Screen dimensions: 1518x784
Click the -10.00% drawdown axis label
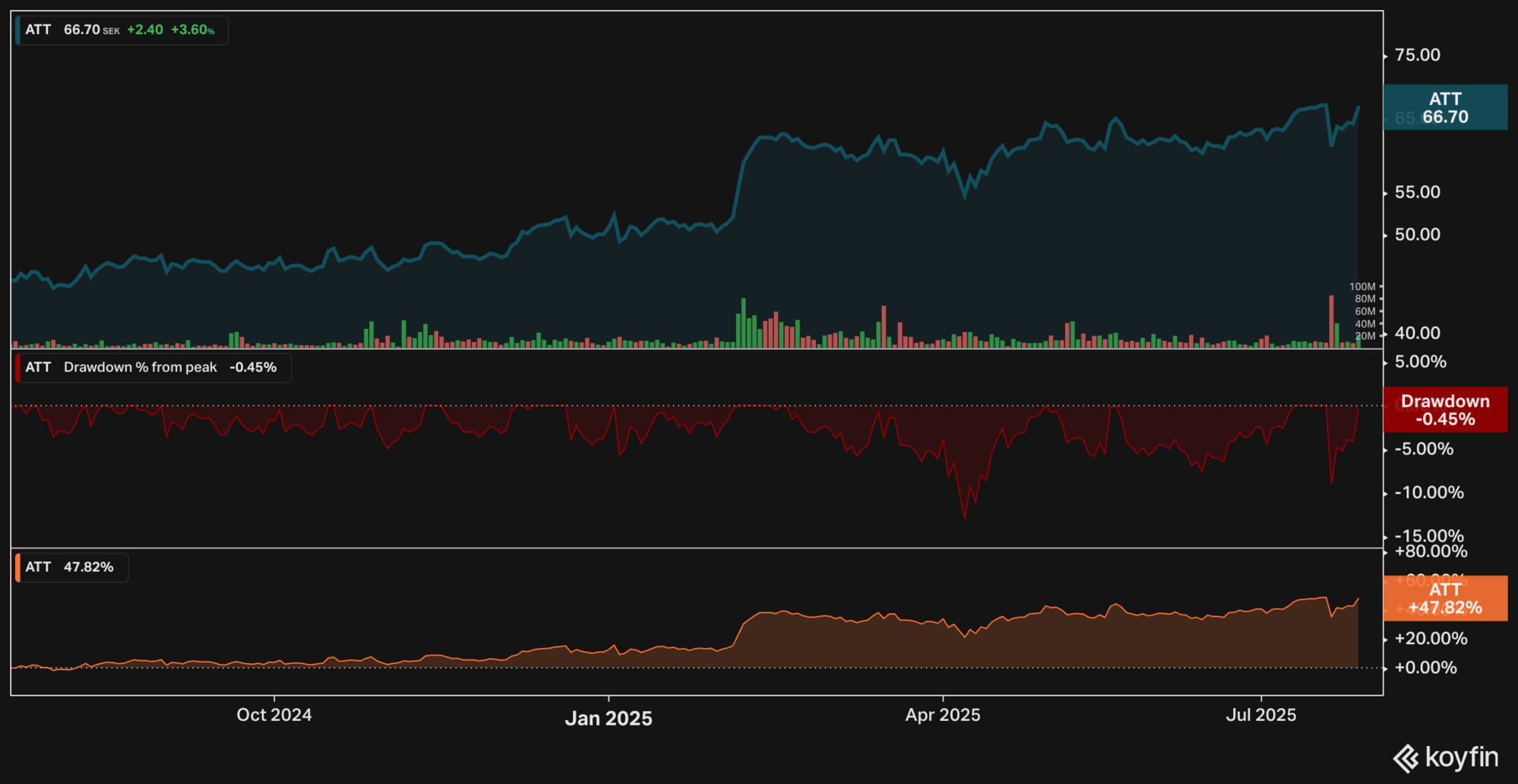pyautogui.click(x=1429, y=492)
